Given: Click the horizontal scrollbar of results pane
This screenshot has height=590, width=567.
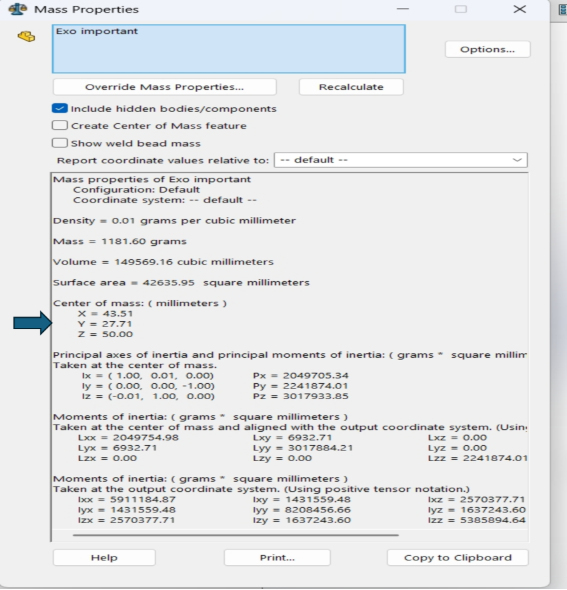Looking at the screenshot, I should coord(236,535).
